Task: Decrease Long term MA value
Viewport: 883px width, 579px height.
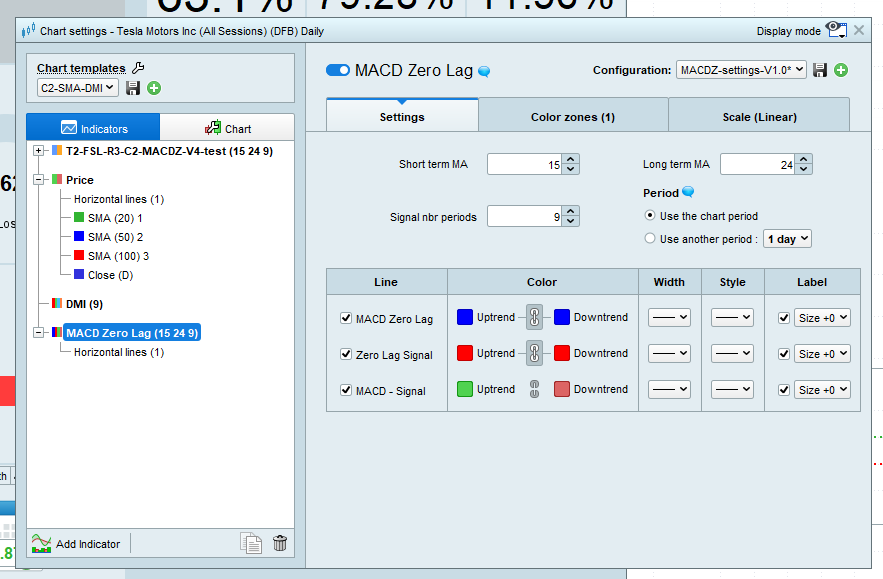Action: (x=804, y=169)
